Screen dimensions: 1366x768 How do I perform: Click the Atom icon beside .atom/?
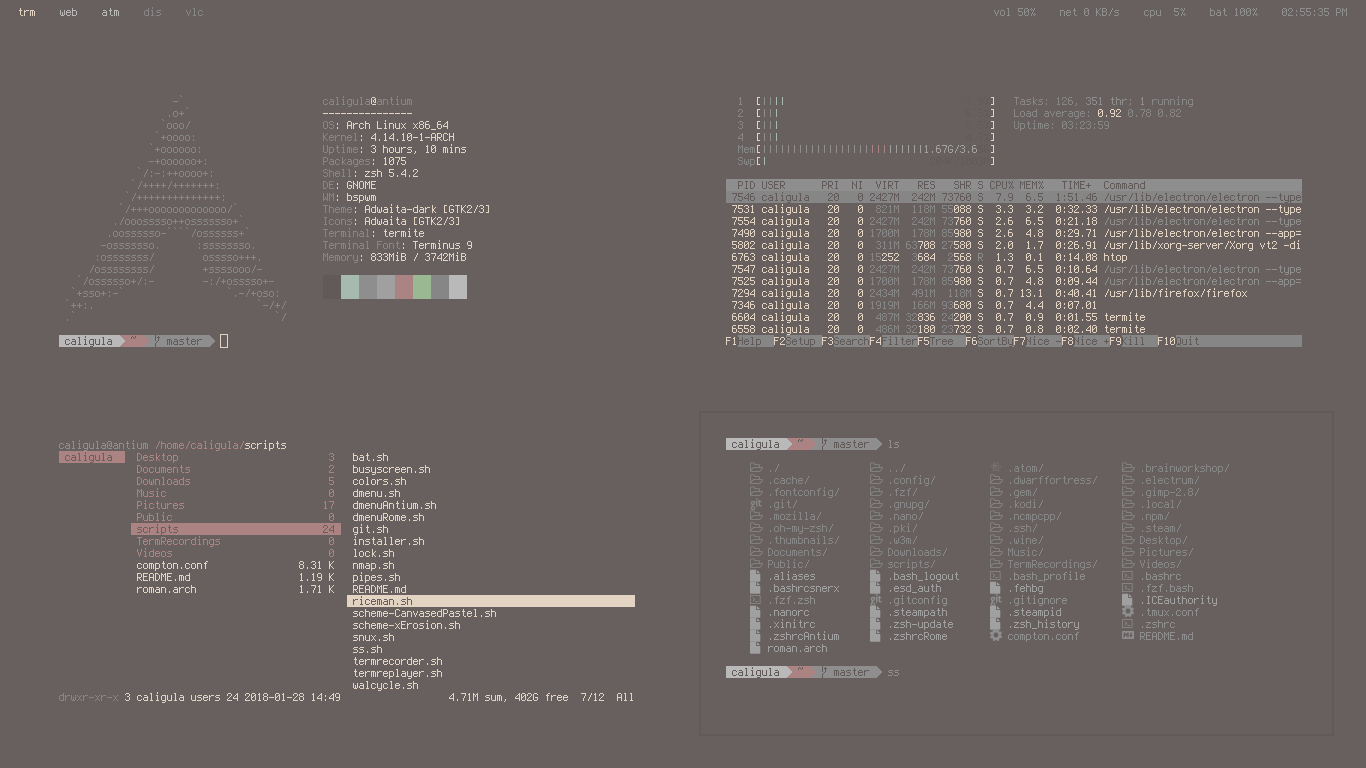coord(996,468)
